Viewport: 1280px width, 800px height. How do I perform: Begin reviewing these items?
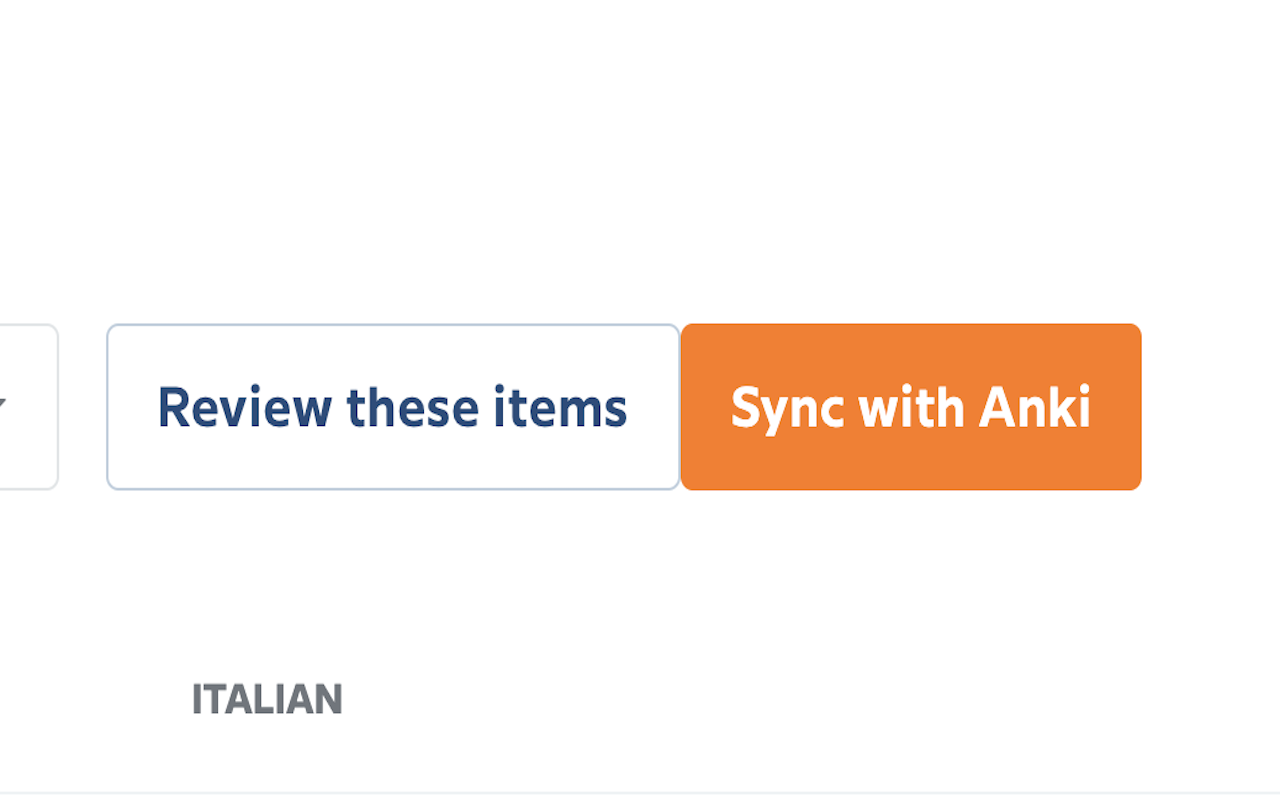click(x=393, y=407)
